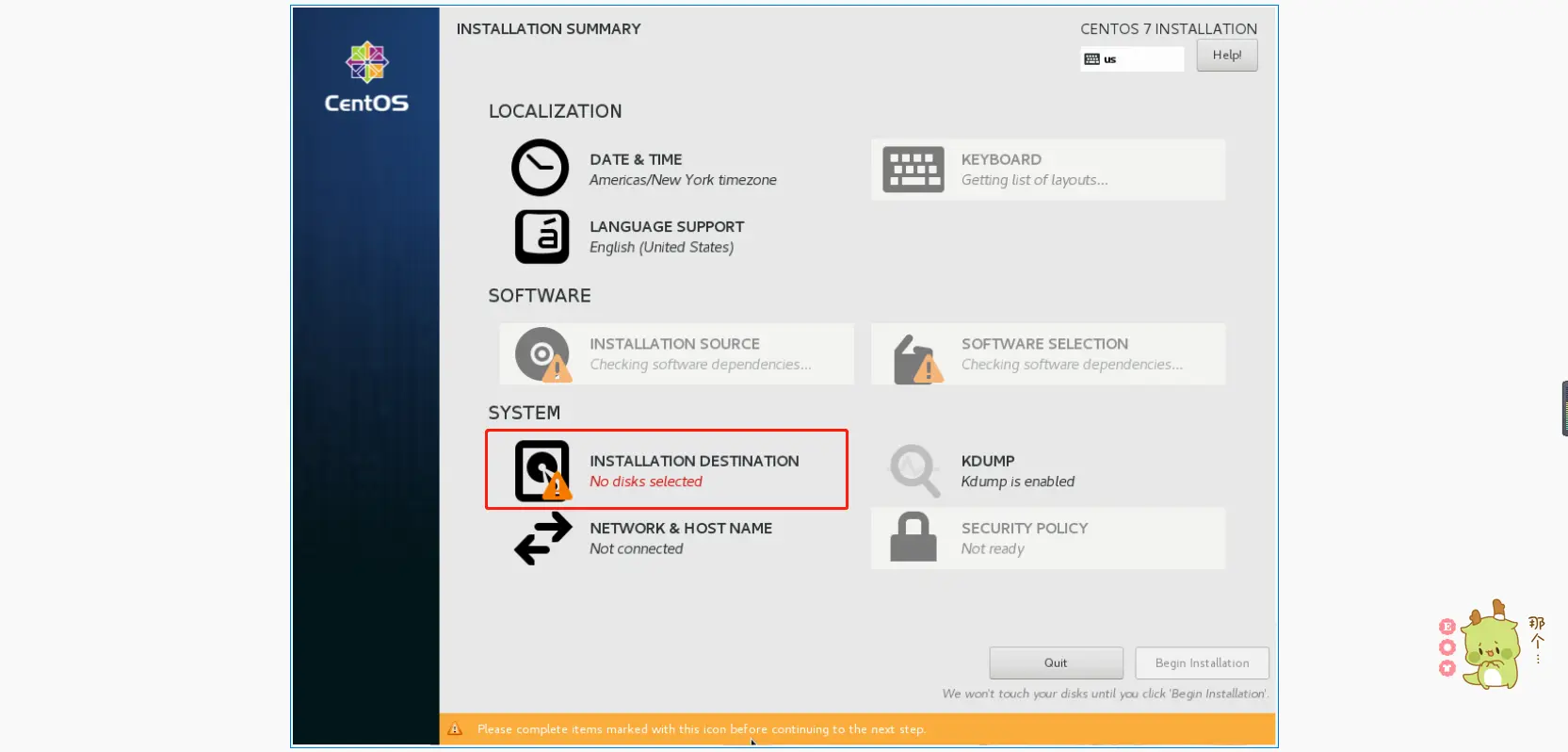This screenshot has width=1568, height=752.
Task: Click the 'Not connected' status text
Action: click(x=637, y=548)
